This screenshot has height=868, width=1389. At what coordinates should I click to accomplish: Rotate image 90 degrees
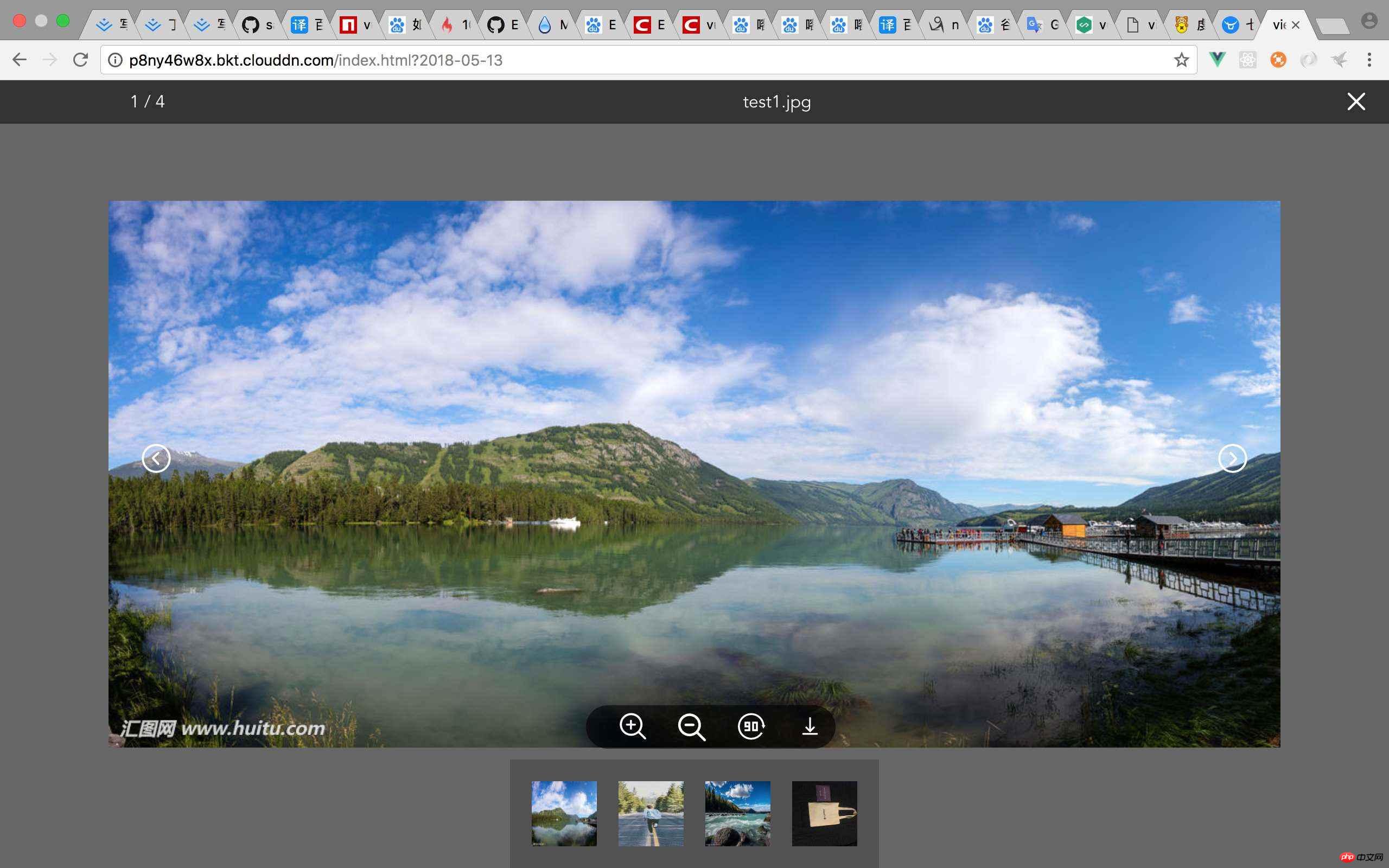[x=751, y=726]
